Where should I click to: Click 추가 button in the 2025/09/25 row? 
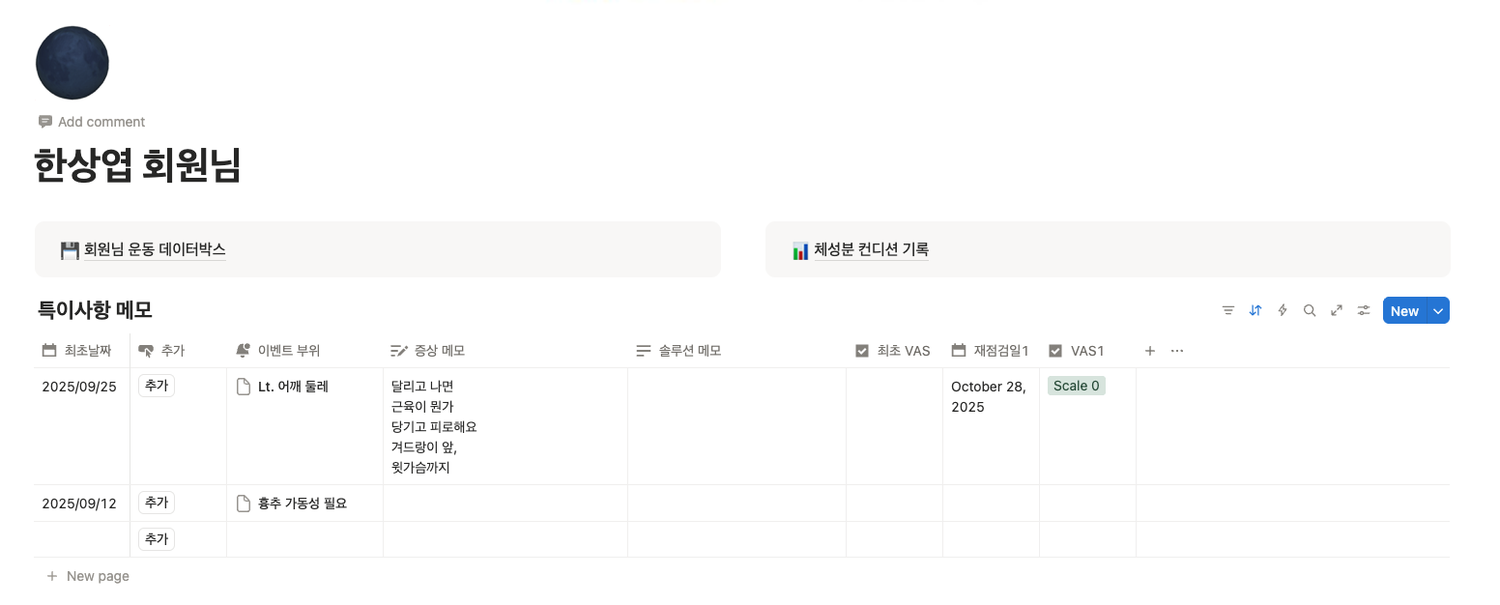point(156,386)
